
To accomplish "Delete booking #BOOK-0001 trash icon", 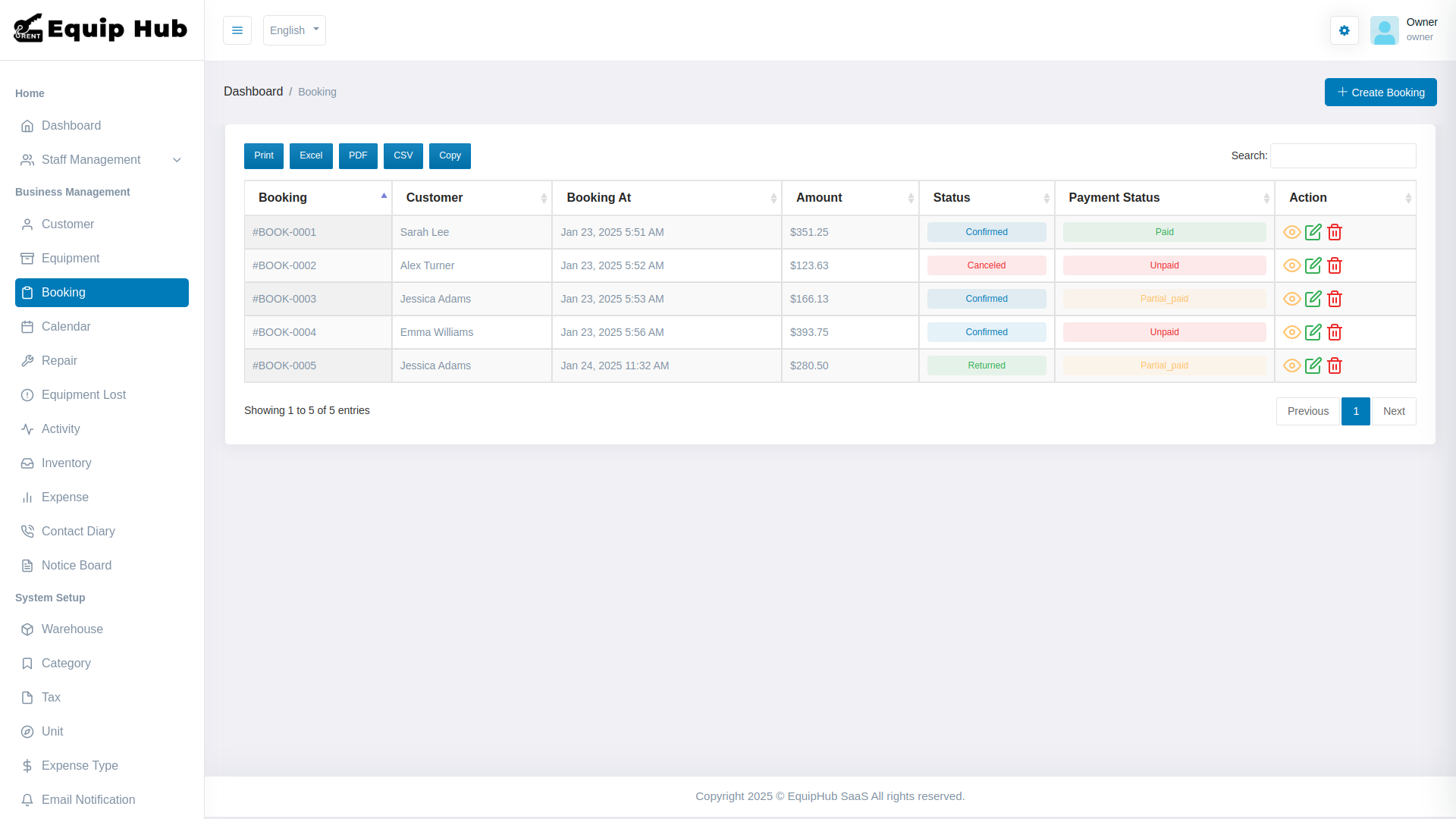I will [x=1335, y=232].
